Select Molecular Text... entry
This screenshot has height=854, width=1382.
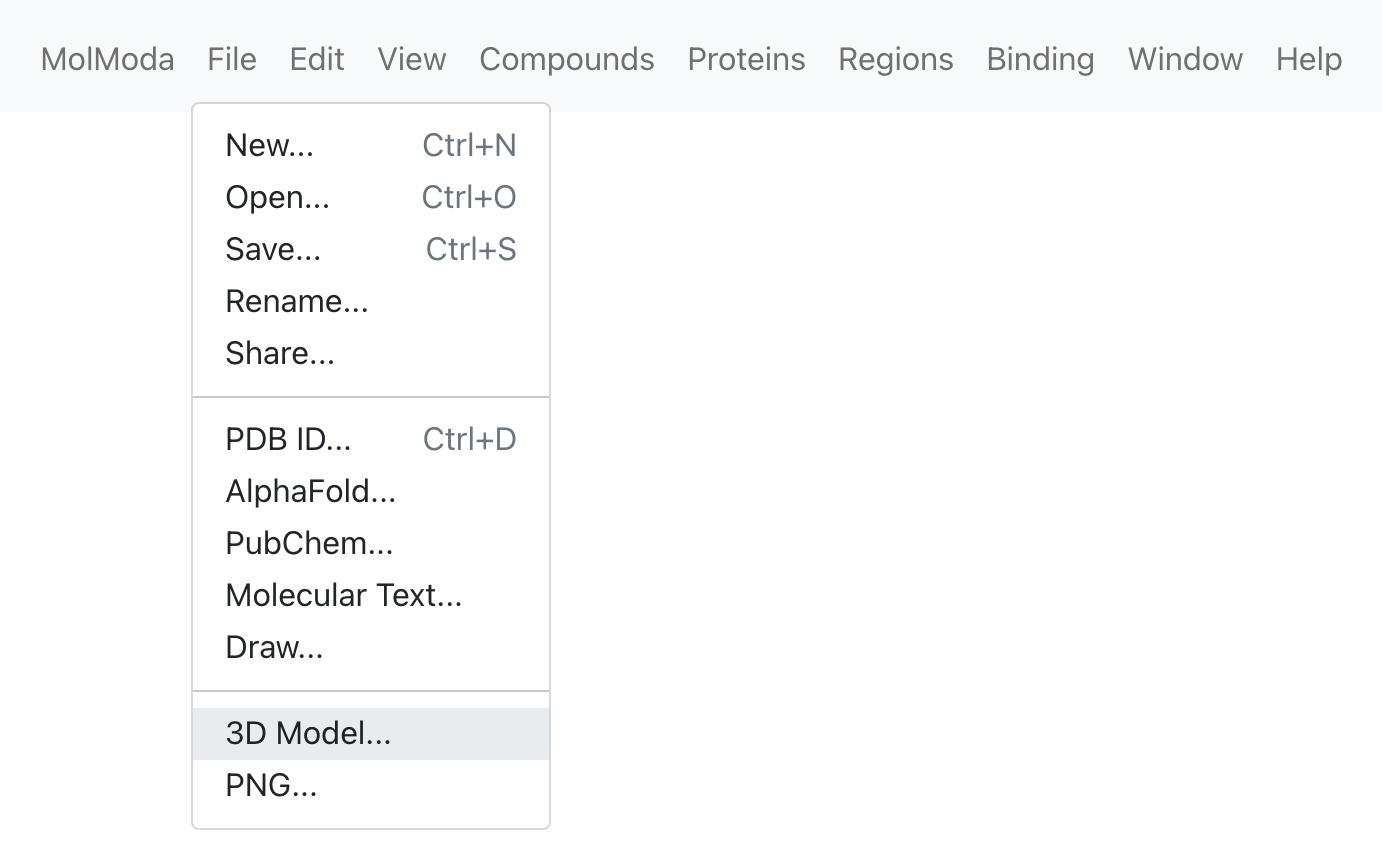(371, 596)
